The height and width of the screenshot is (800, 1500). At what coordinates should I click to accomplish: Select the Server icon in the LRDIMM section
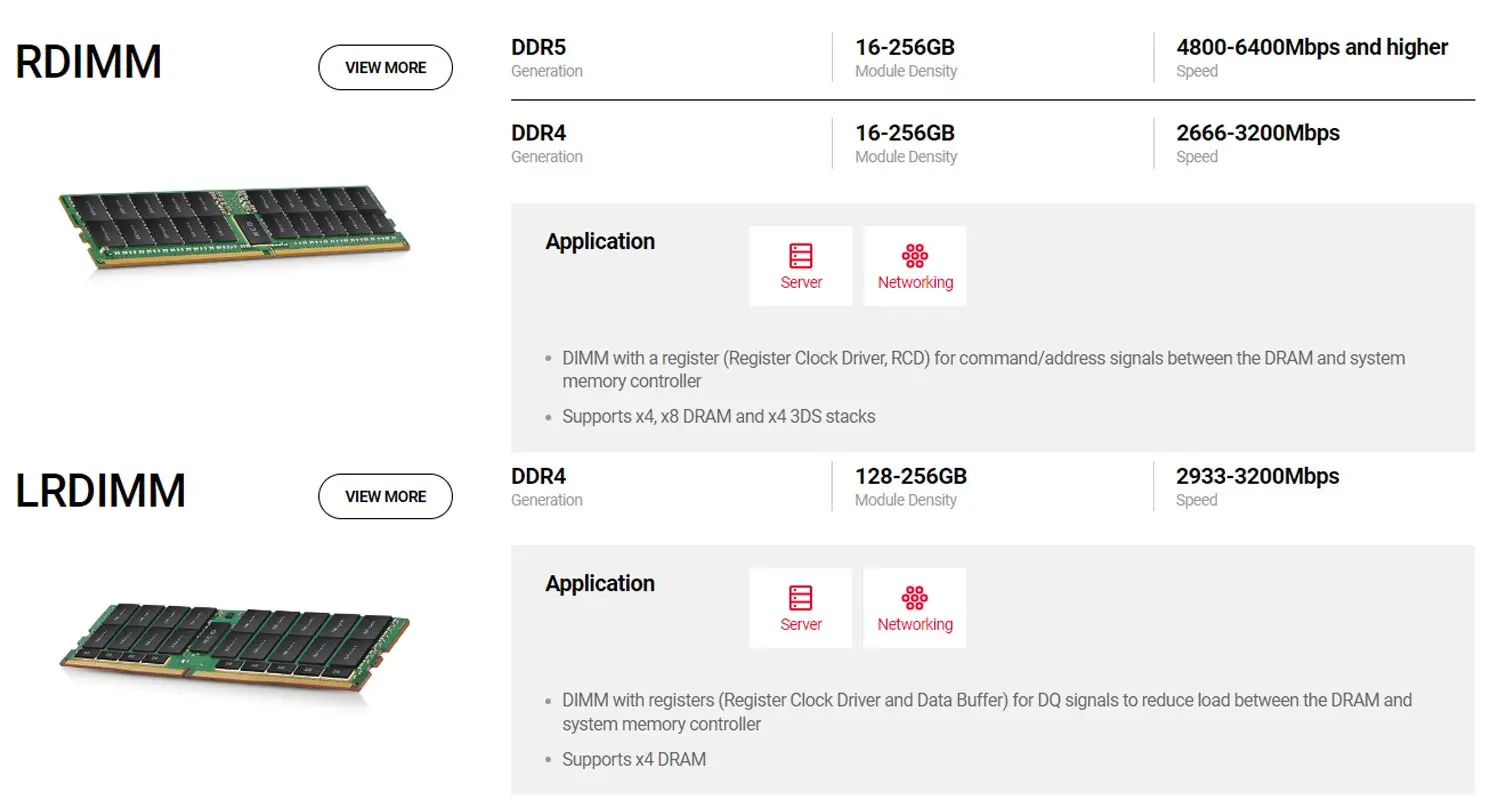(800, 607)
